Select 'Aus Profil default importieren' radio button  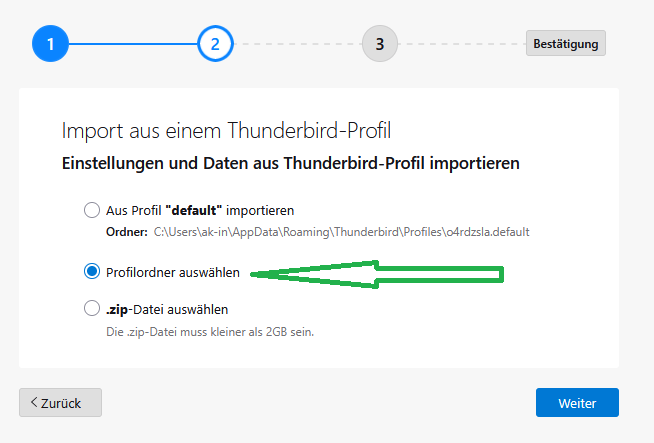point(92,210)
